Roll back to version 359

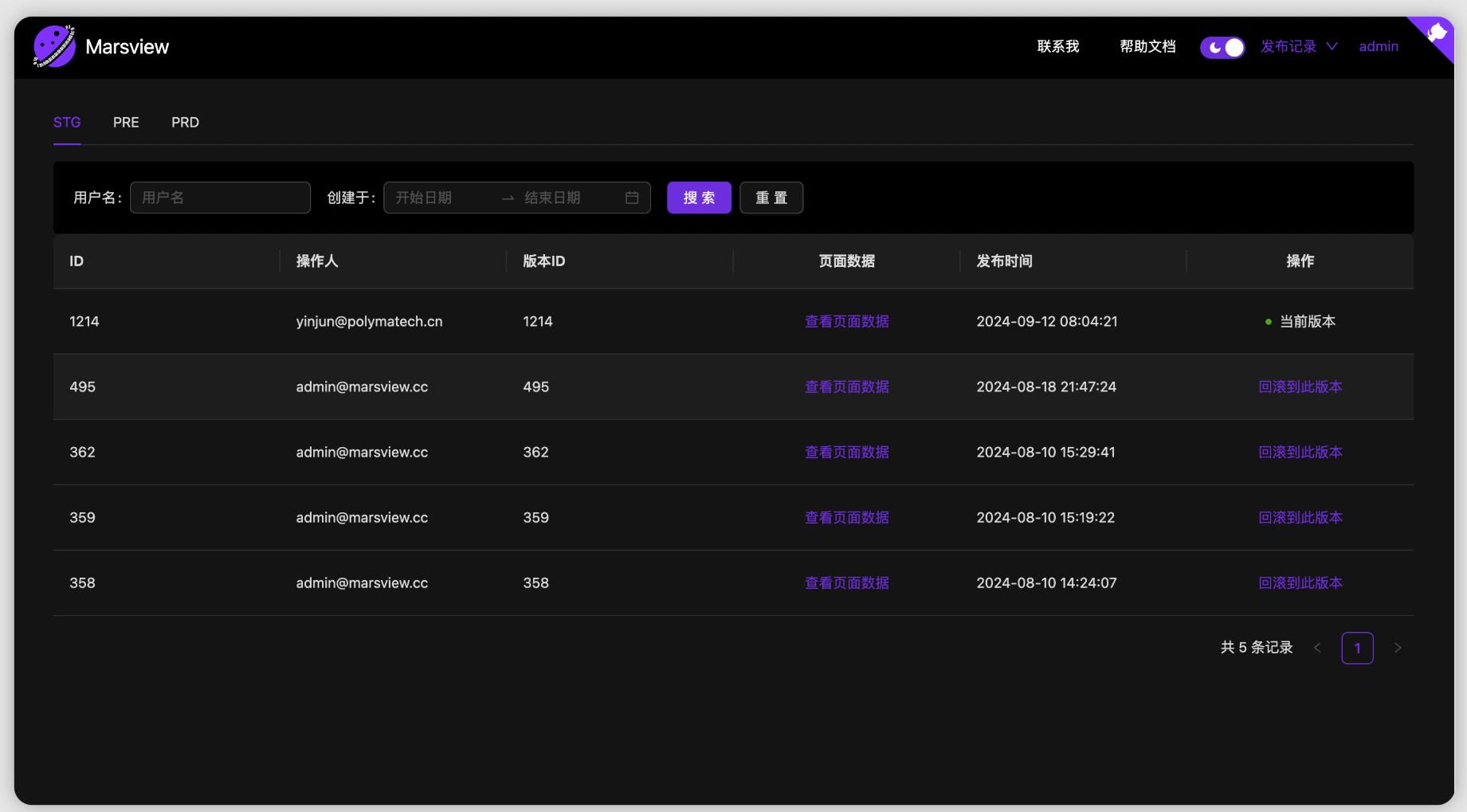[1300, 517]
